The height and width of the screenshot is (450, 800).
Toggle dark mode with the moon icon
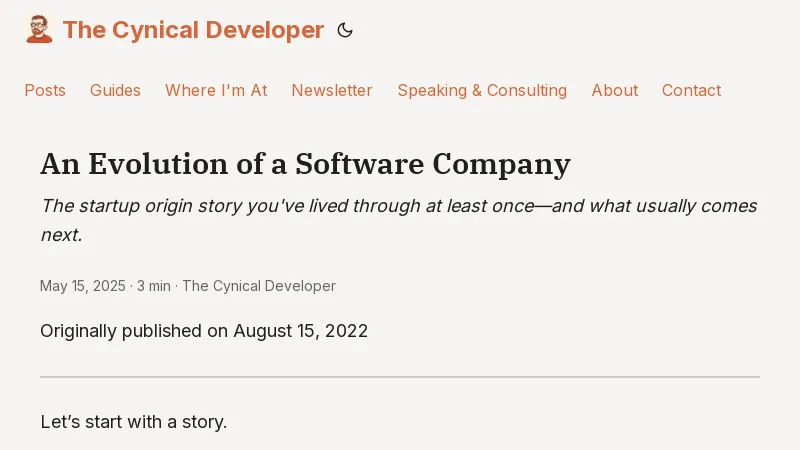tap(345, 30)
